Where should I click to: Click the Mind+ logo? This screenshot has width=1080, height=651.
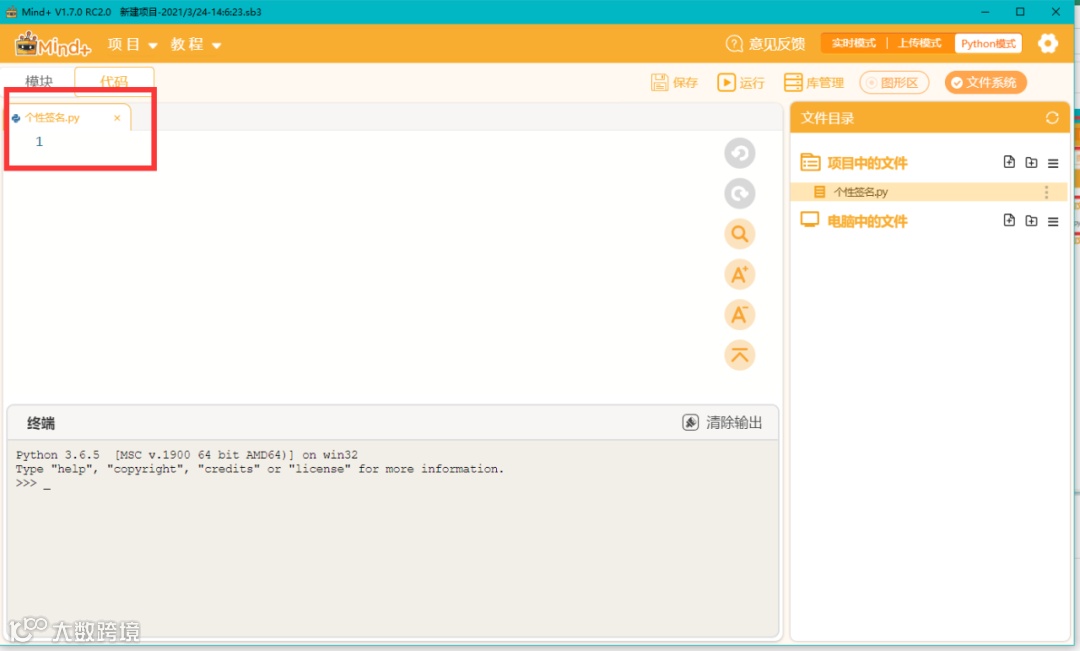pyautogui.click(x=53, y=45)
